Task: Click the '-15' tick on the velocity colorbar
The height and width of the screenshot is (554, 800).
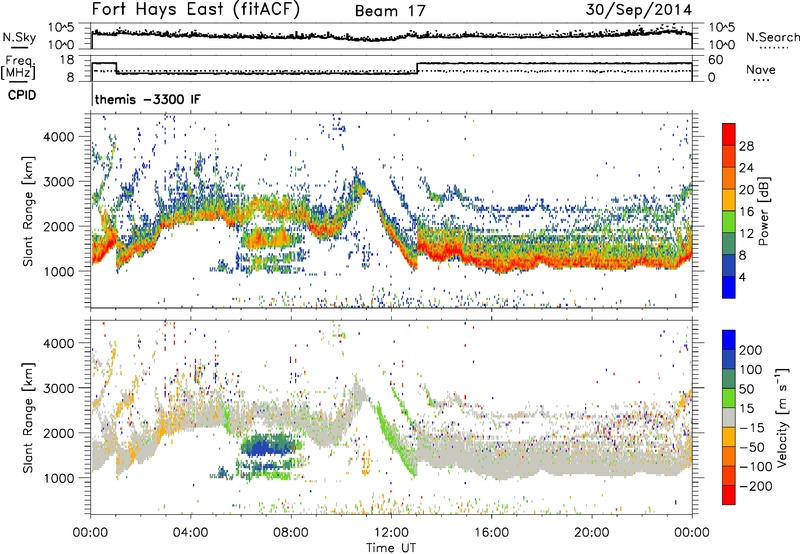Action: [752, 427]
